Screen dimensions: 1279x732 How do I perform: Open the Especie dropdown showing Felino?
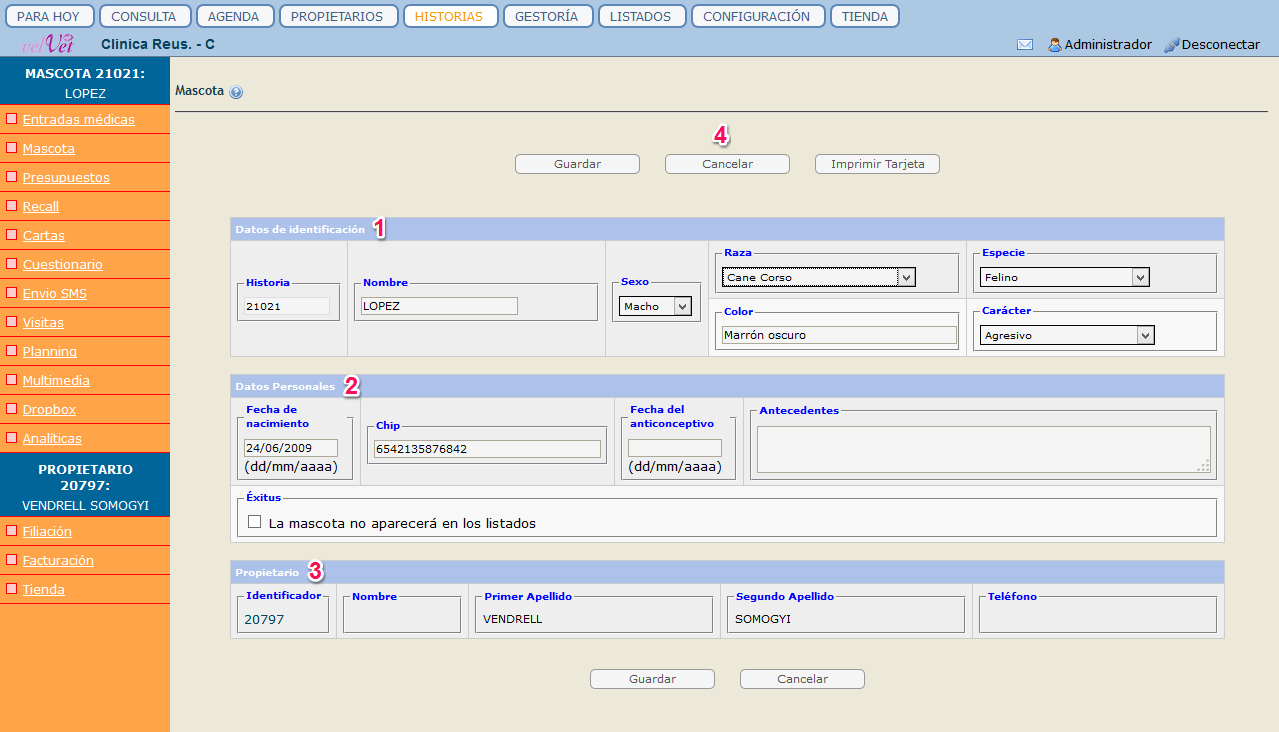pos(1065,277)
